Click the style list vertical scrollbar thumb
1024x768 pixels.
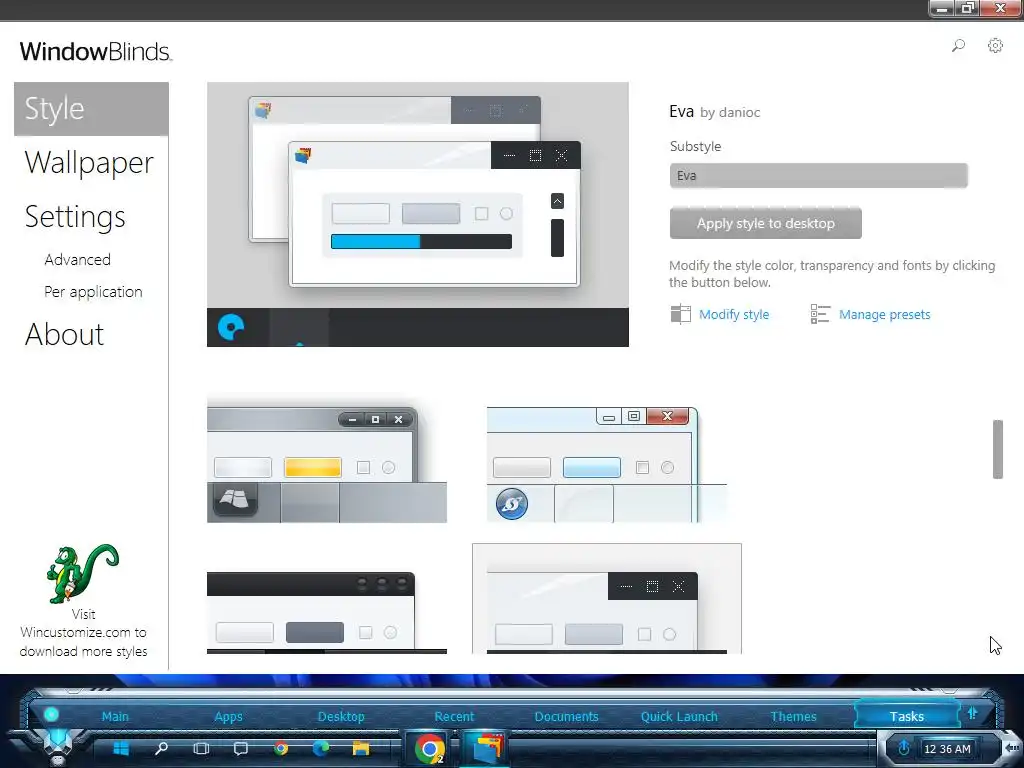[997, 449]
